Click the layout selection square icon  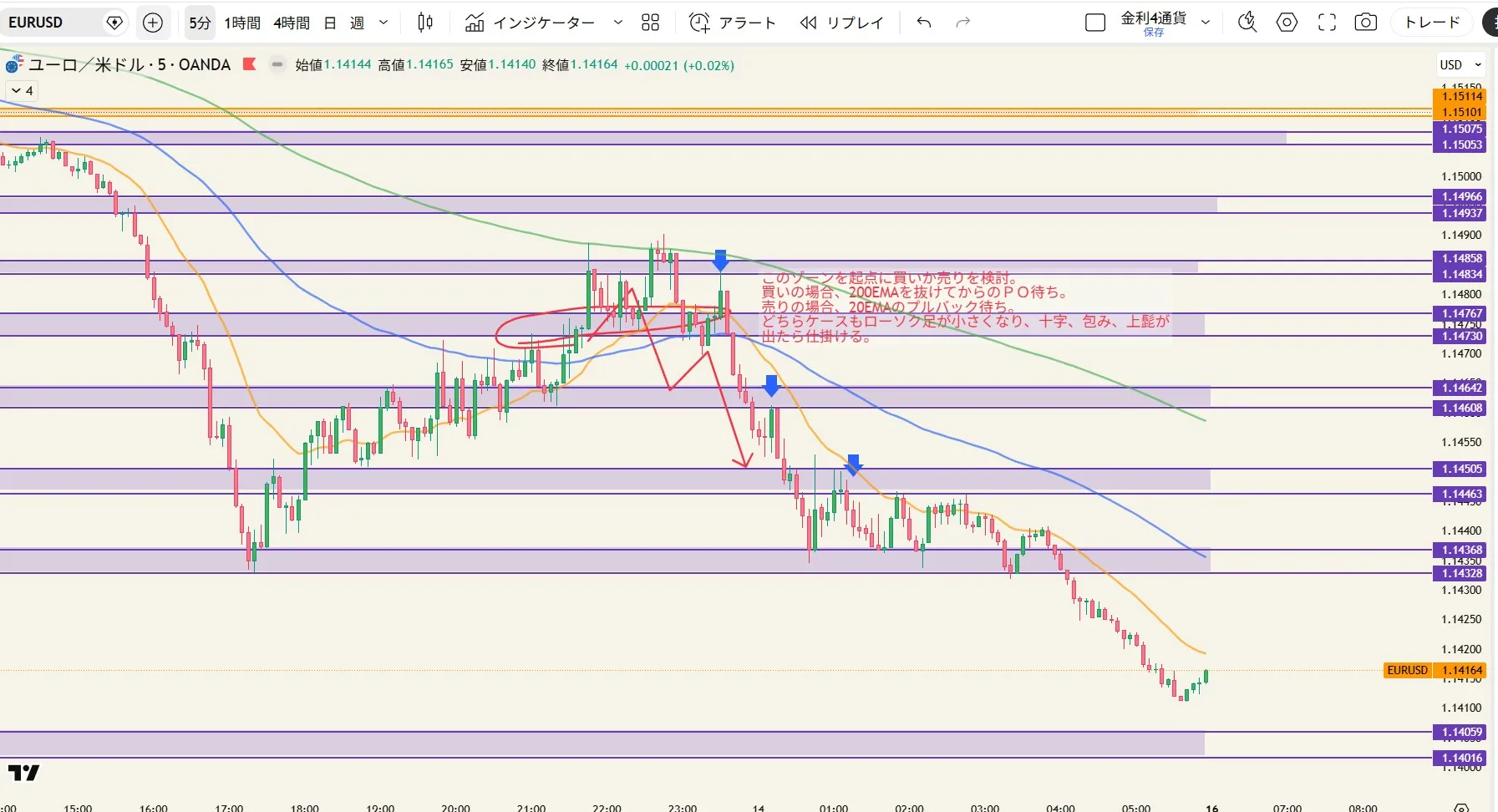point(1094,23)
